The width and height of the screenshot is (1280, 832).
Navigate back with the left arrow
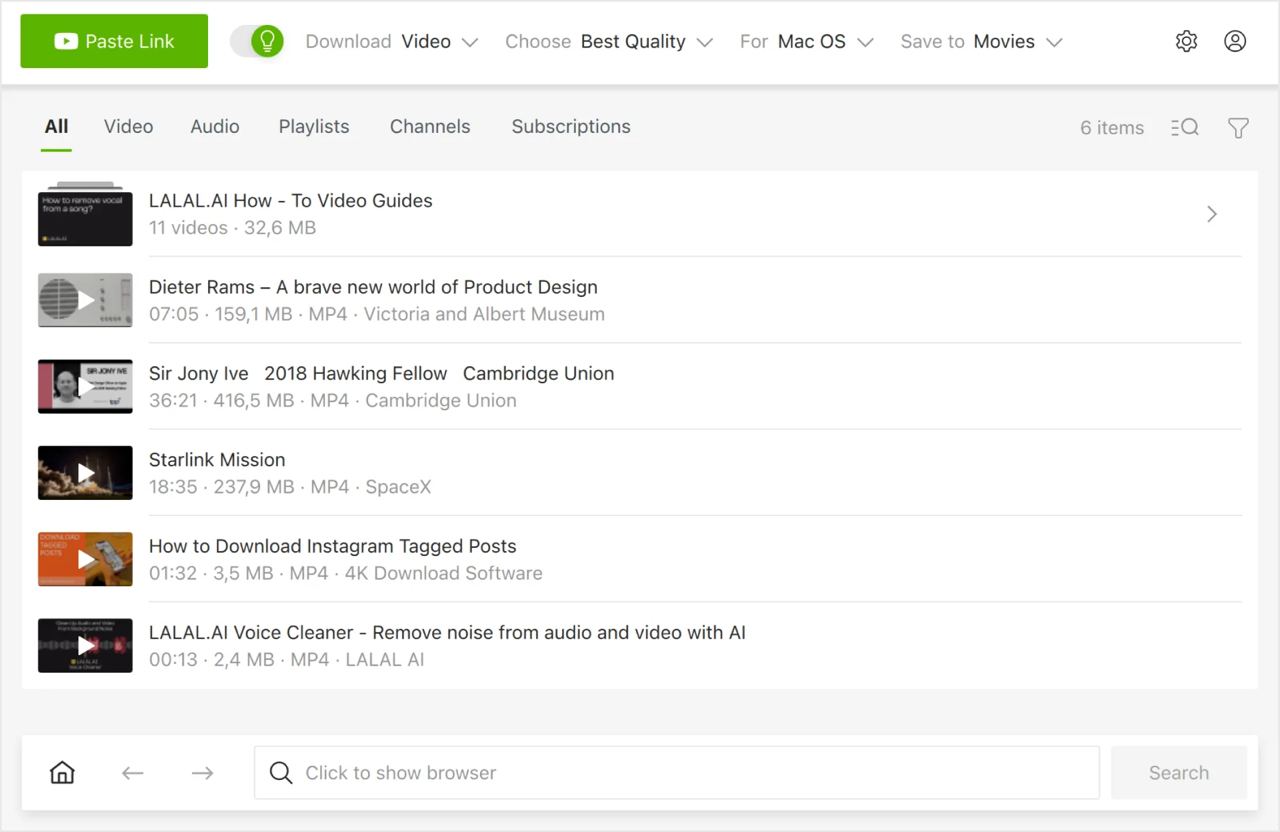pyautogui.click(x=132, y=772)
